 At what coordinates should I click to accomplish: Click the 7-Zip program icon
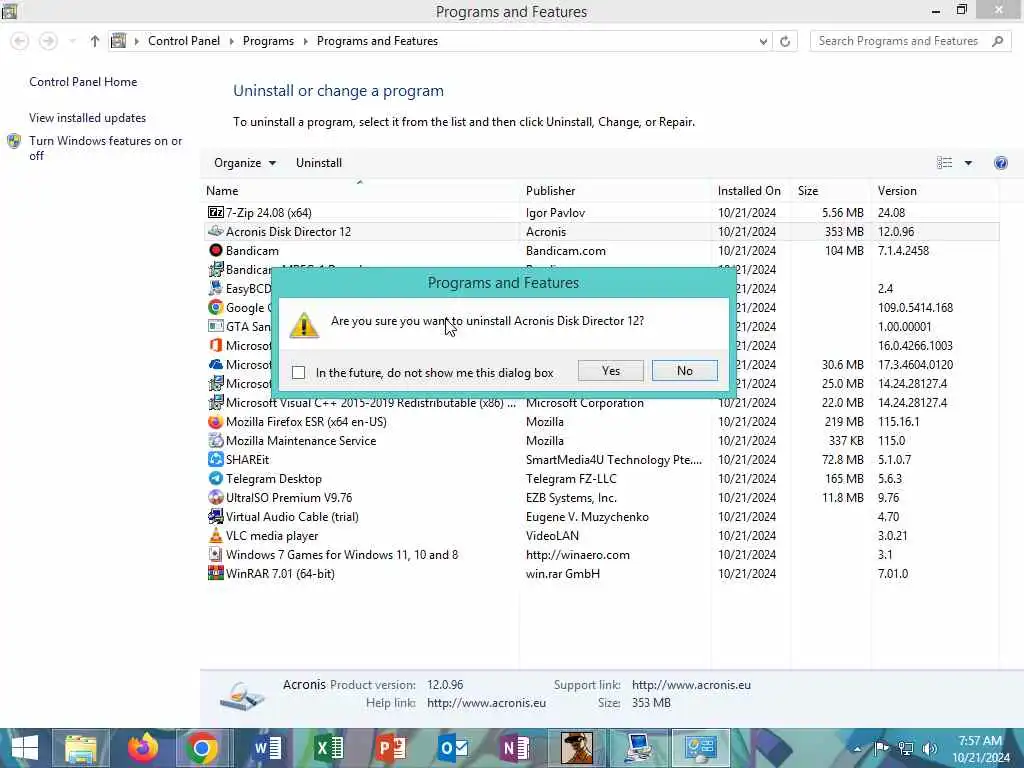pos(216,212)
